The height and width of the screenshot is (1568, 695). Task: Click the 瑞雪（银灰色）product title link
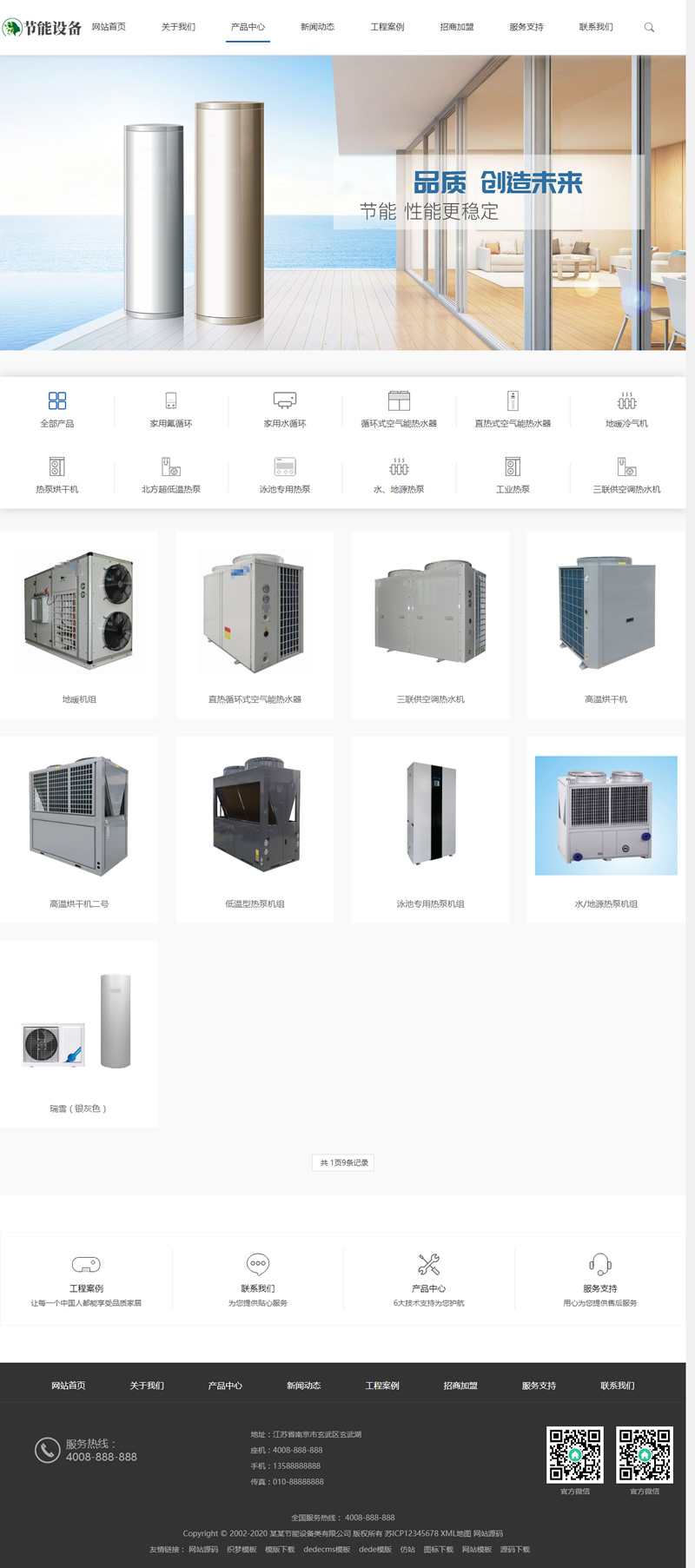pos(78,1108)
